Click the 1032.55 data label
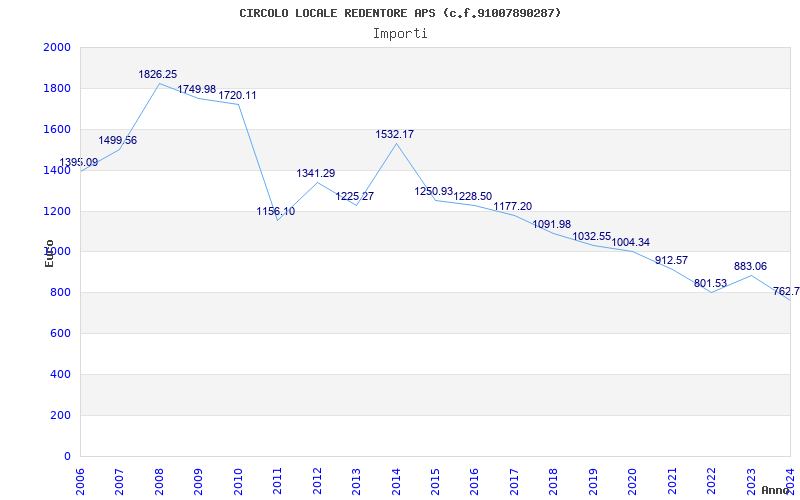The image size is (800, 500). click(x=592, y=236)
